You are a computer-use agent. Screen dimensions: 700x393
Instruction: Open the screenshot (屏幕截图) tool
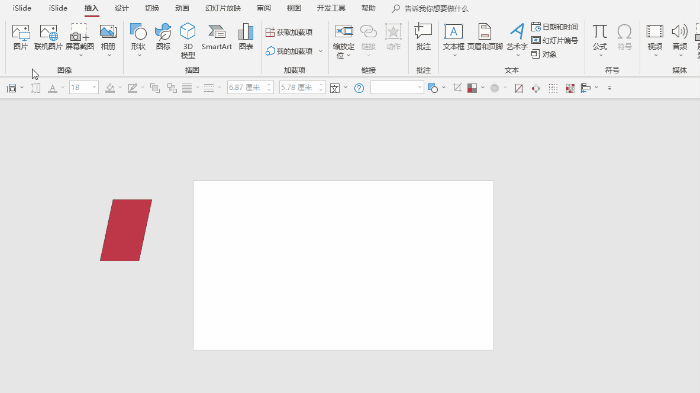point(80,37)
